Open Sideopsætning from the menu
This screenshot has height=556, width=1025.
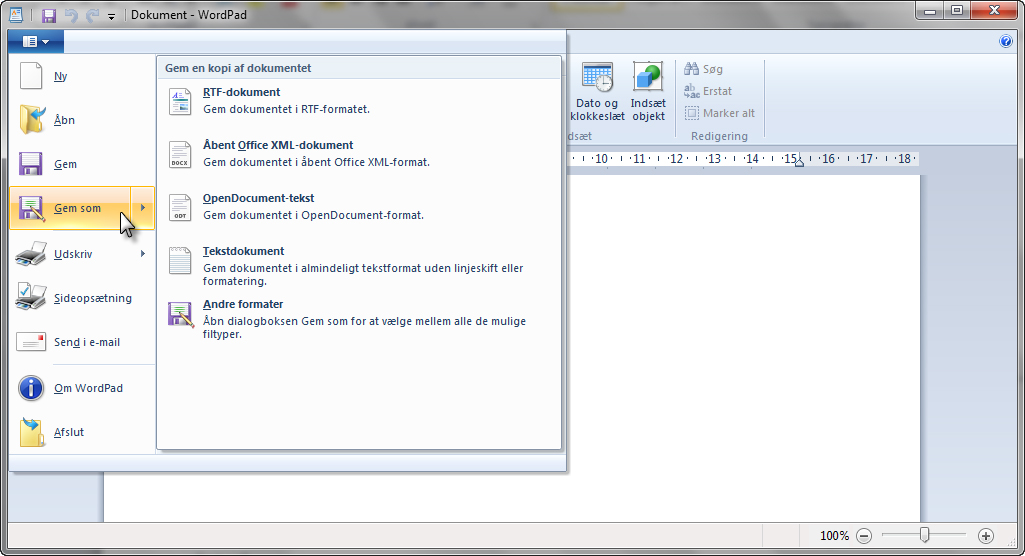click(x=82, y=298)
